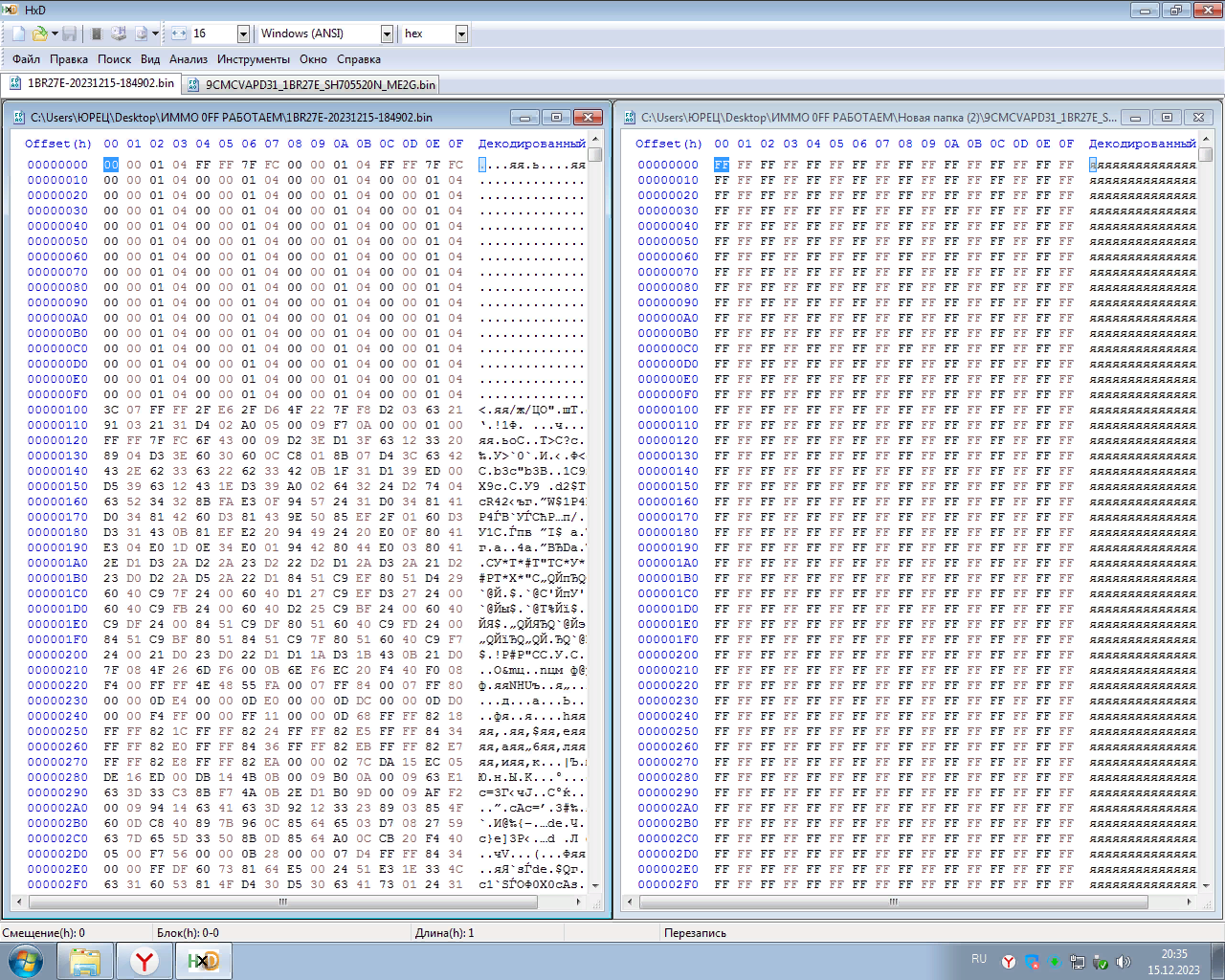Click the Save floppy disk icon
Viewport: 1225px width, 980px height.
tap(69, 33)
